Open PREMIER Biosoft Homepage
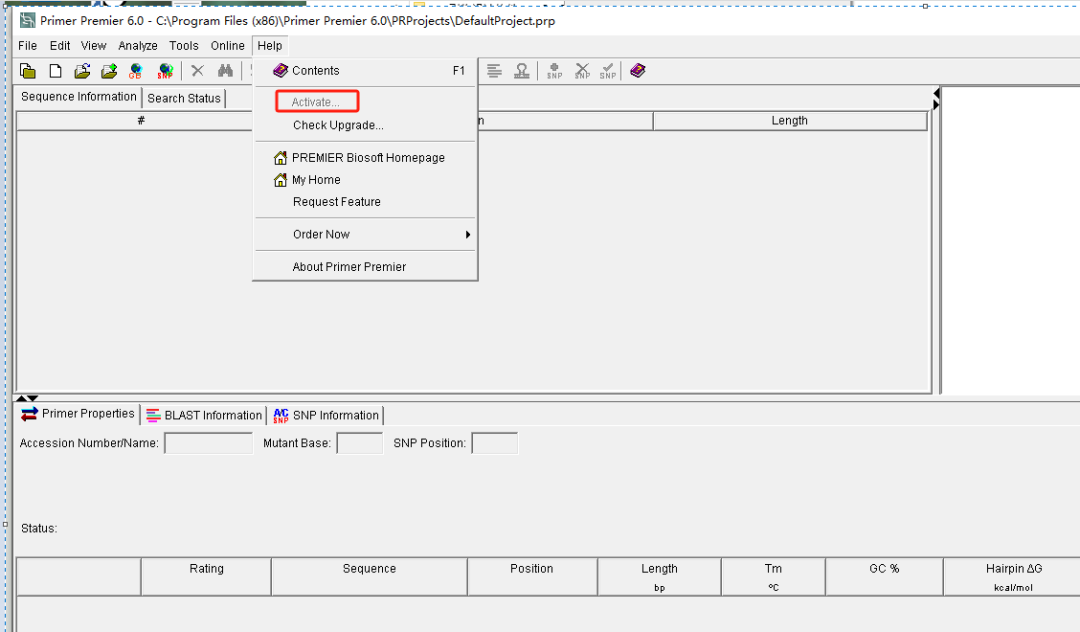The height and width of the screenshot is (632, 1080). [x=365, y=158]
